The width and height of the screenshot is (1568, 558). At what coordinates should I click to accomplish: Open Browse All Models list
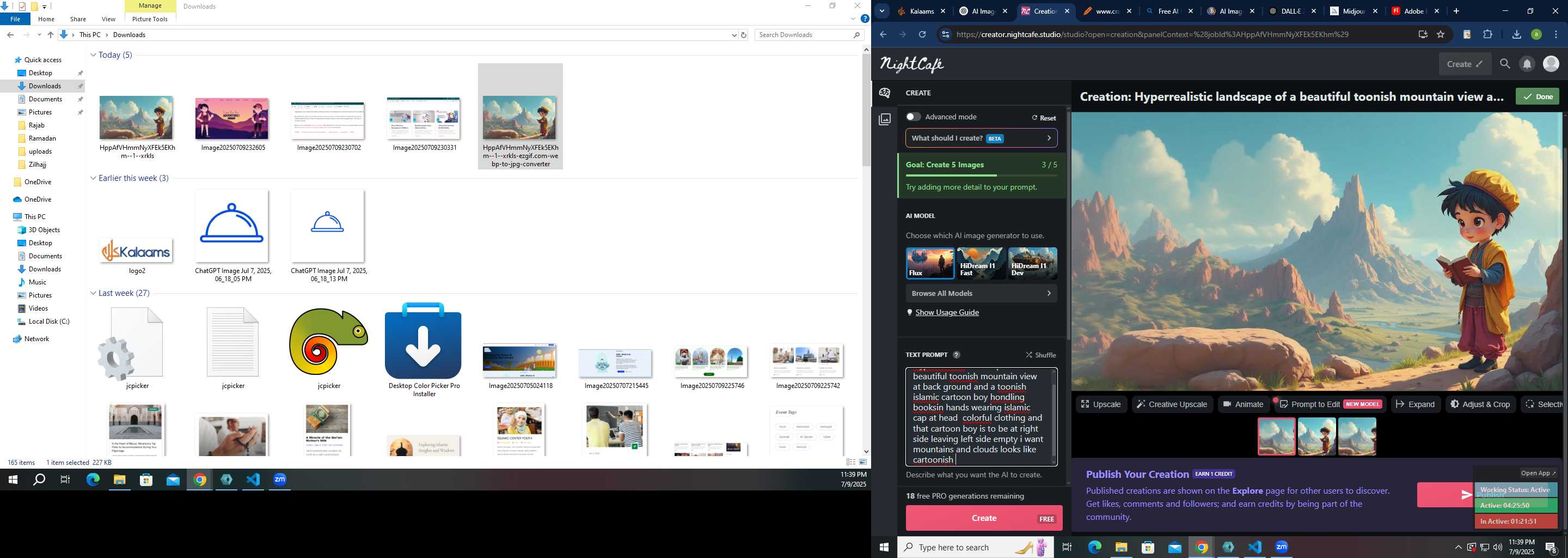(x=981, y=293)
